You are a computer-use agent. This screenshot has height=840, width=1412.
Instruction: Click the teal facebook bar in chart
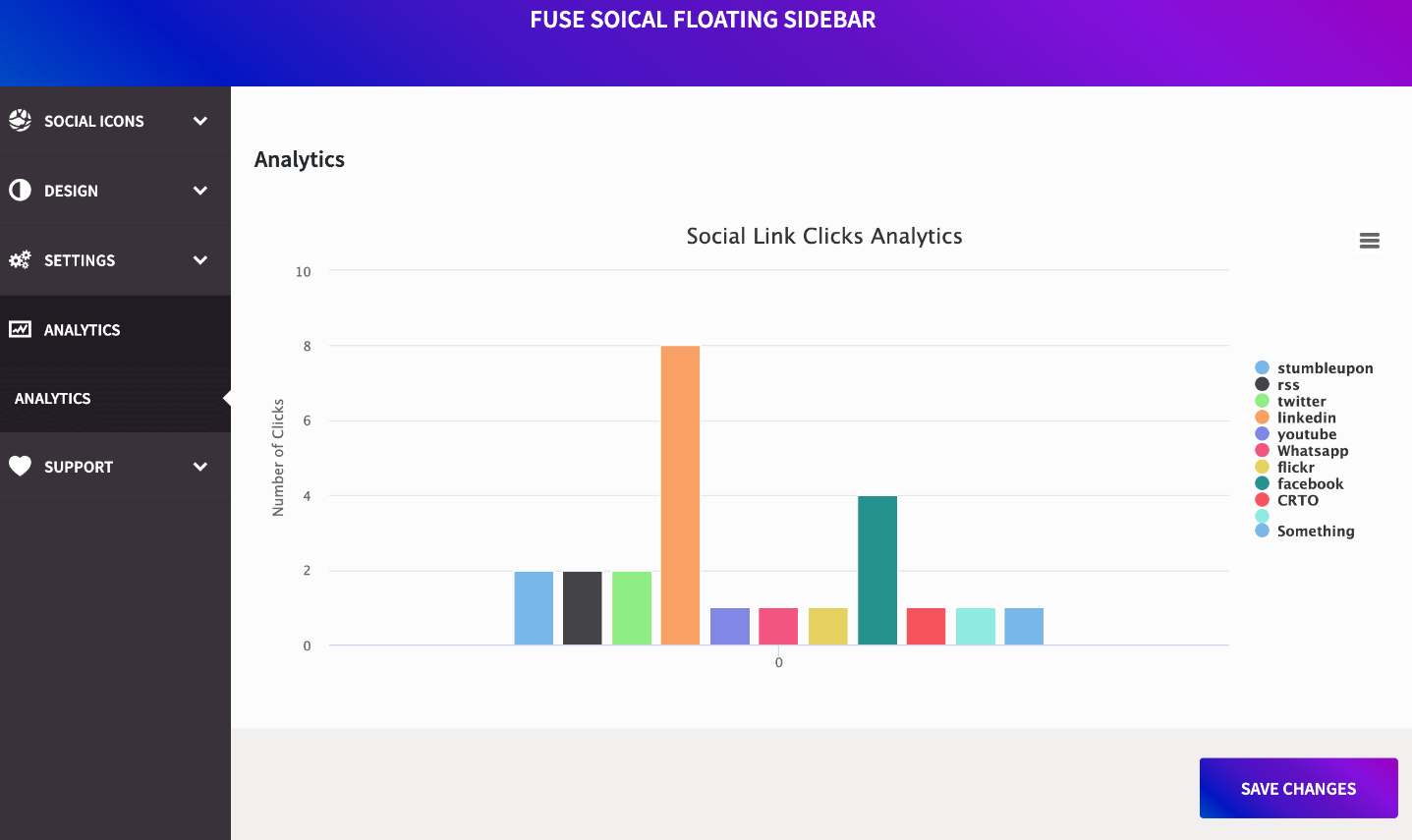[876, 570]
